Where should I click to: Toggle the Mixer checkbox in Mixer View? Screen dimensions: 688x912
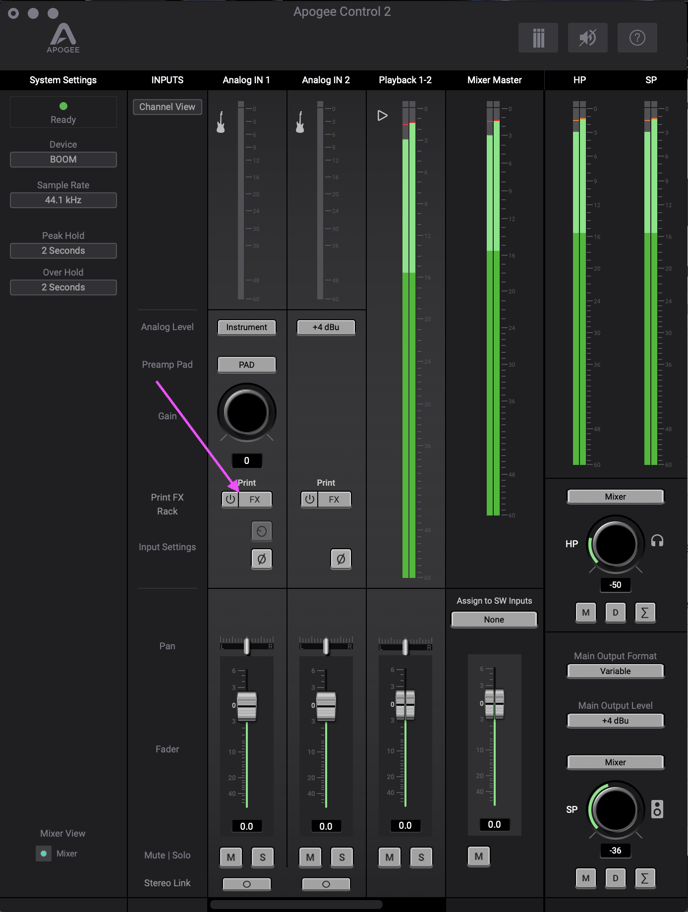click(x=43, y=853)
